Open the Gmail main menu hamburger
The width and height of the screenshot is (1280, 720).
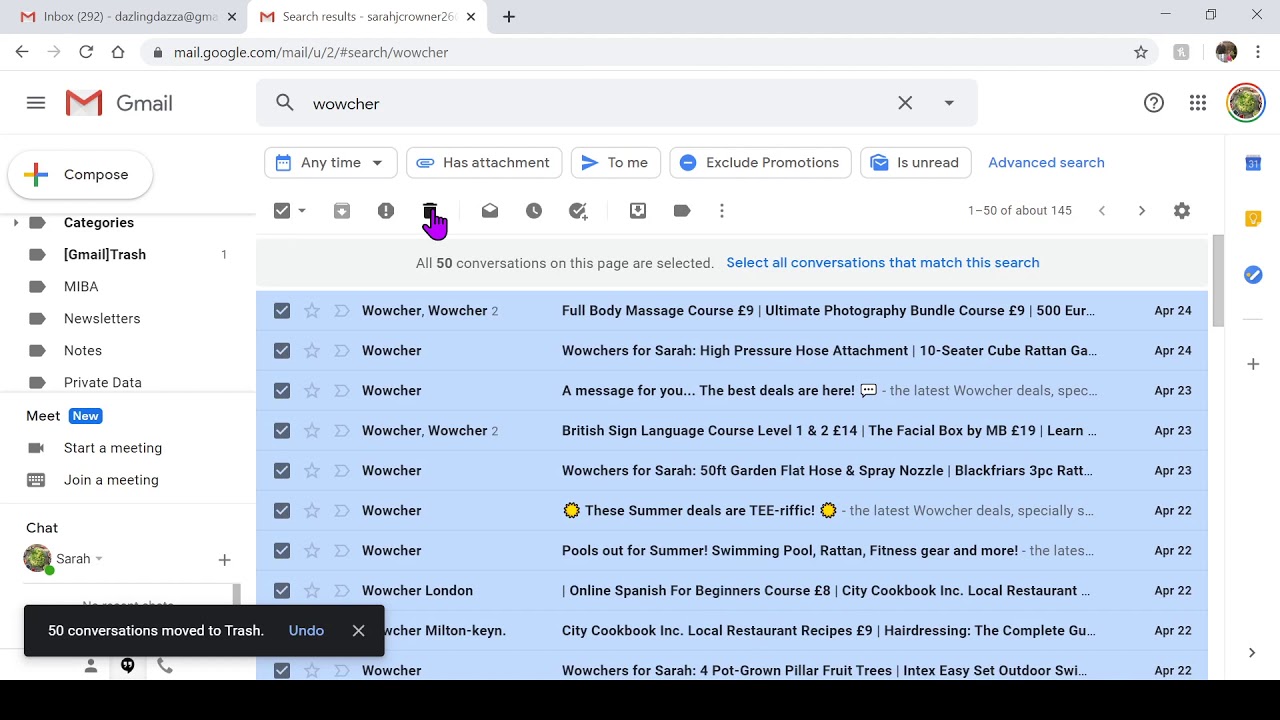coord(36,103)
